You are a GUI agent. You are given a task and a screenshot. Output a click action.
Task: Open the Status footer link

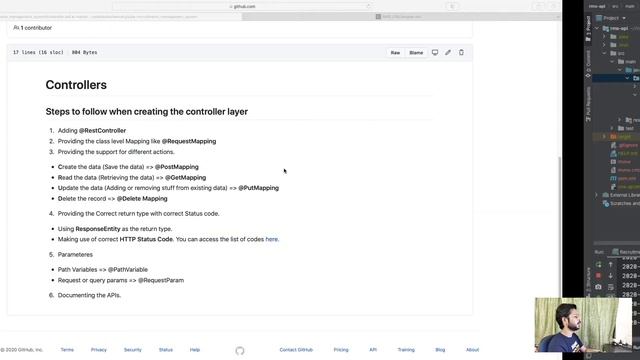[x=166, y=350]
